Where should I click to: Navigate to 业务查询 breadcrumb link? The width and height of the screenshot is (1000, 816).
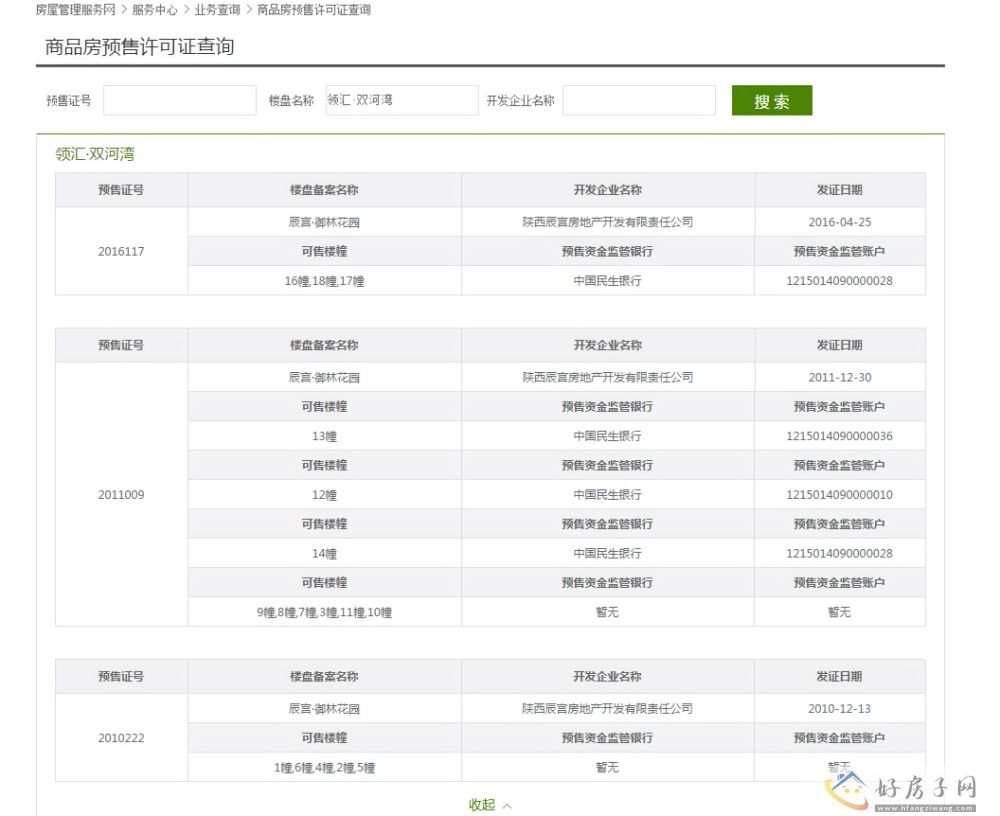[217, 10]
